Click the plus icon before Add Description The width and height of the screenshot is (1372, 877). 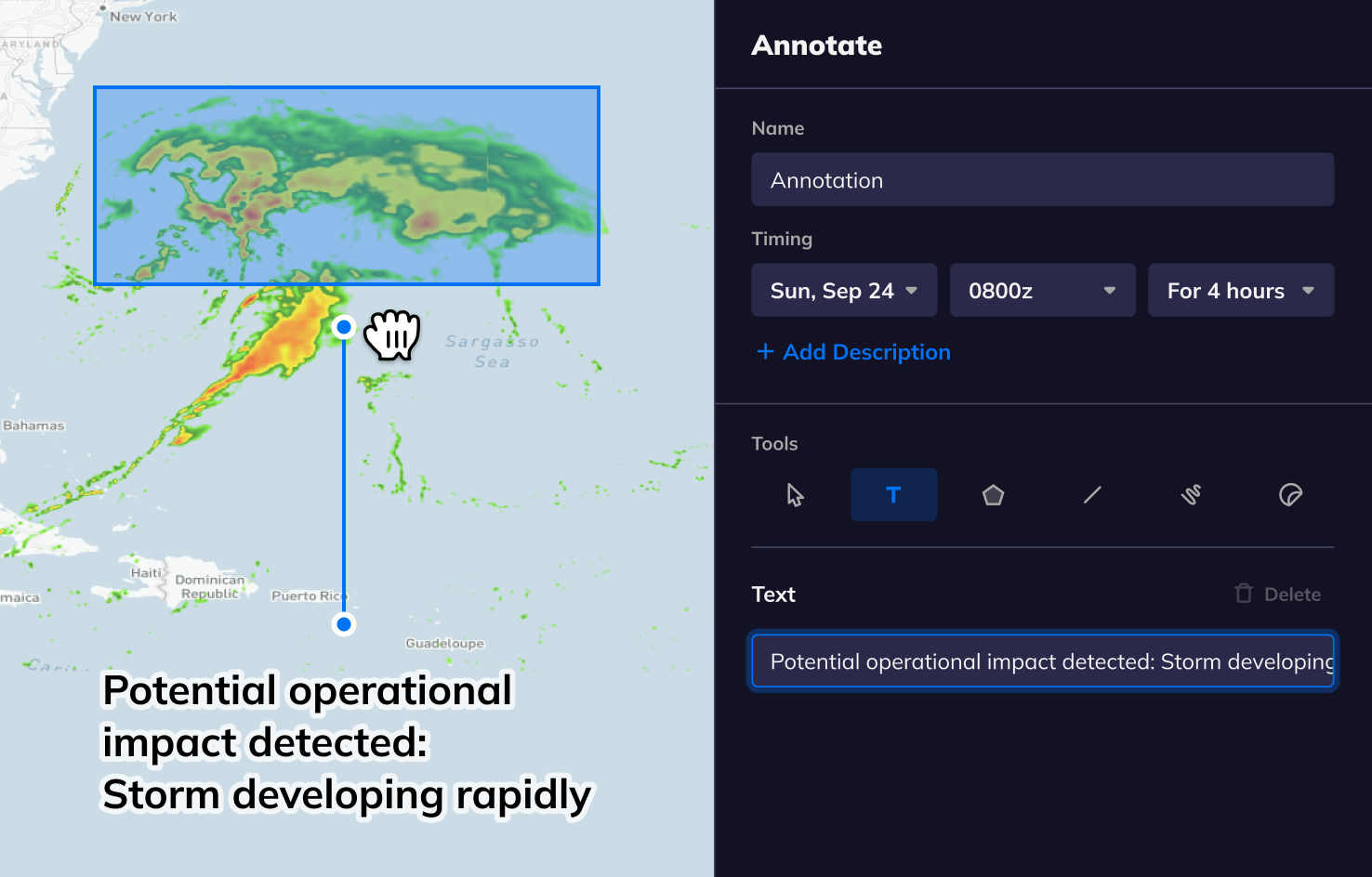[765, 352]
